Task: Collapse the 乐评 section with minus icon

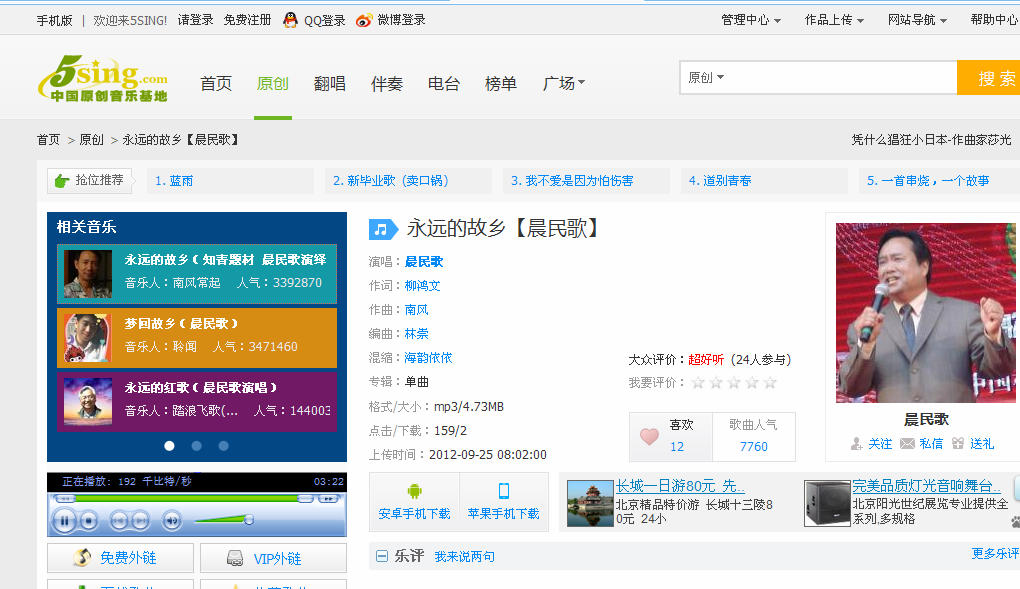Action: point(382,556)
